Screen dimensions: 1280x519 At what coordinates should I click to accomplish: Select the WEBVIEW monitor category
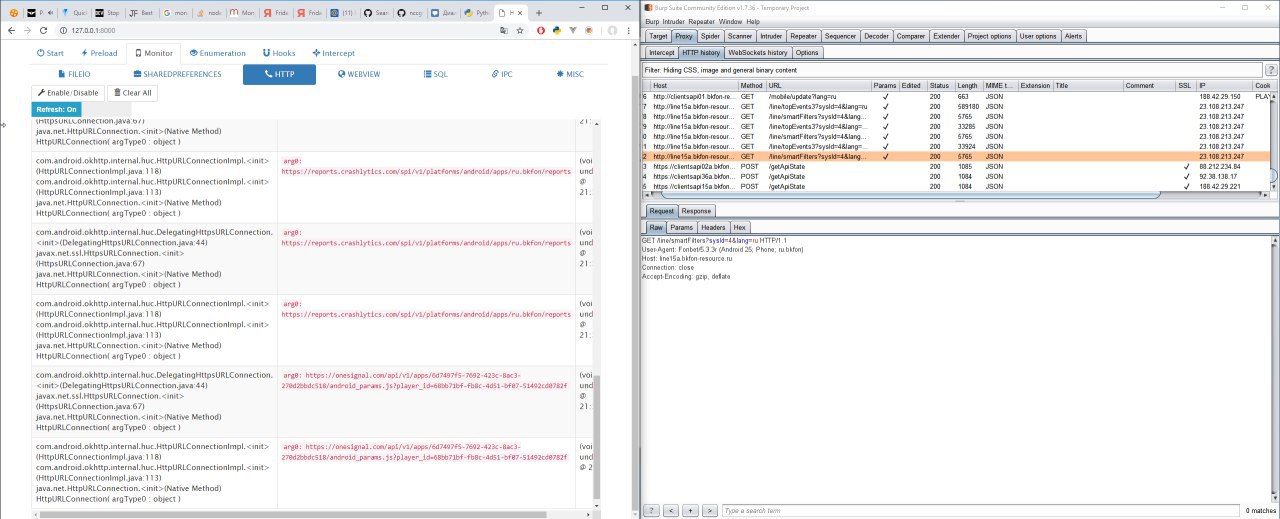[x=359, y=74]
